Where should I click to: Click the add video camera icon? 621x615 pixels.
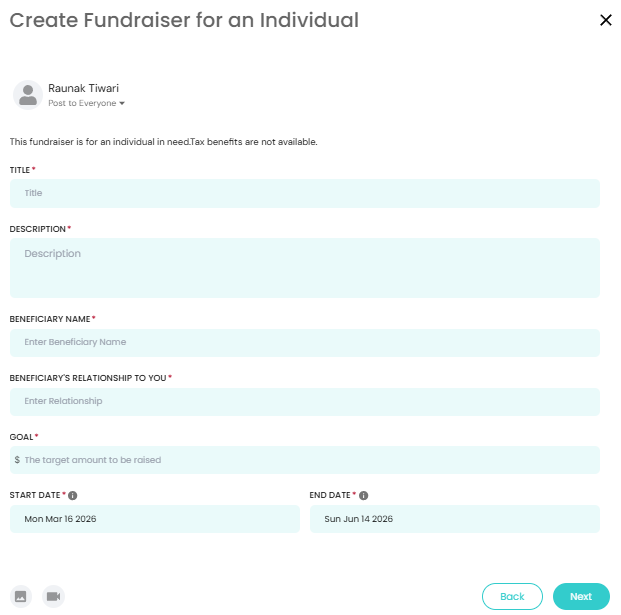53,596
